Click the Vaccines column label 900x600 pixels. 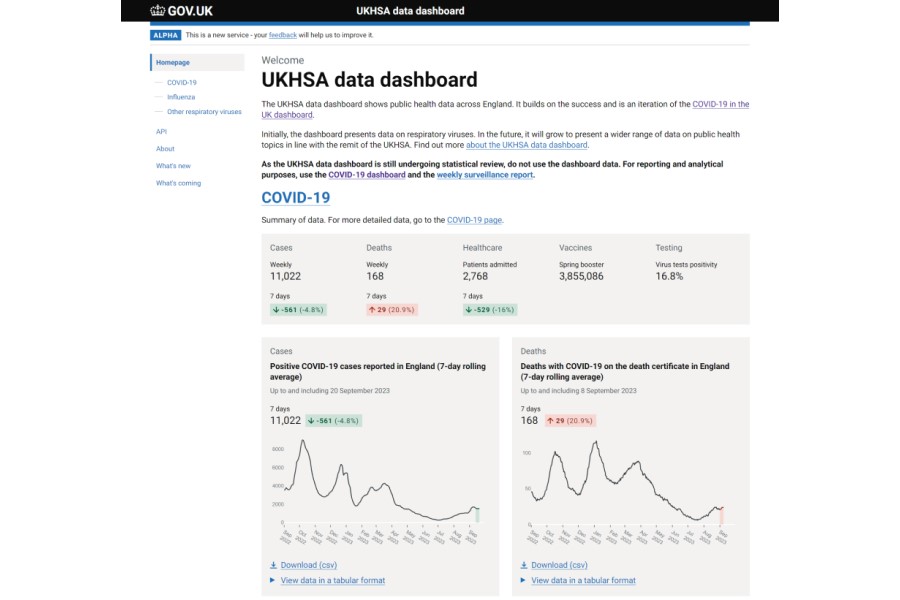(575, 247)
